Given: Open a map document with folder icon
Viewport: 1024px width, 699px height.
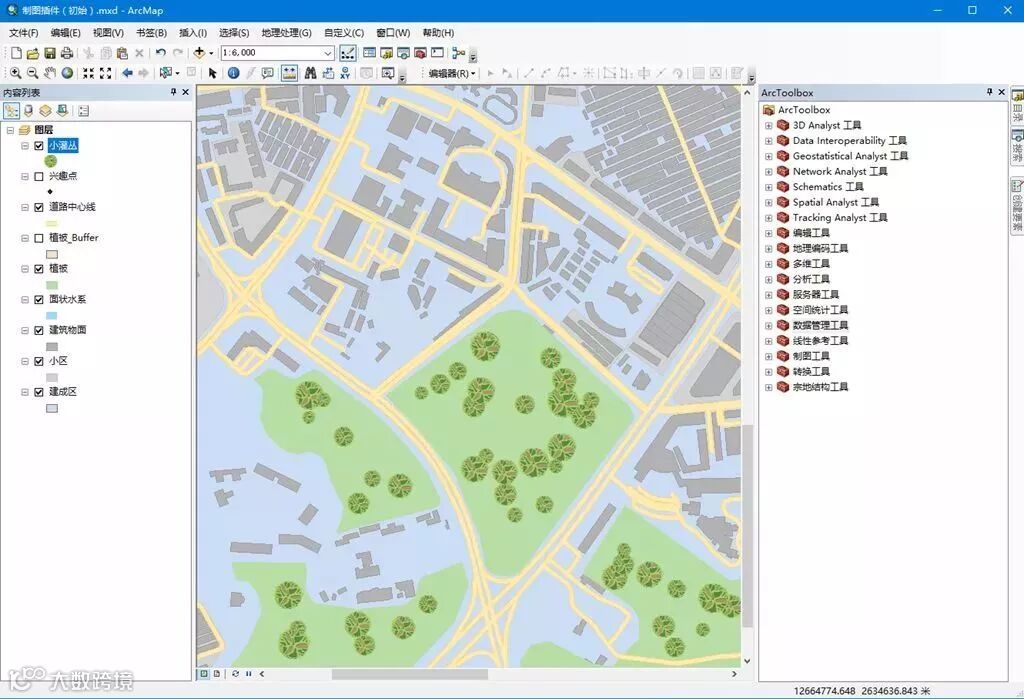Looking at the screenshot, I should tap(33, 53).
